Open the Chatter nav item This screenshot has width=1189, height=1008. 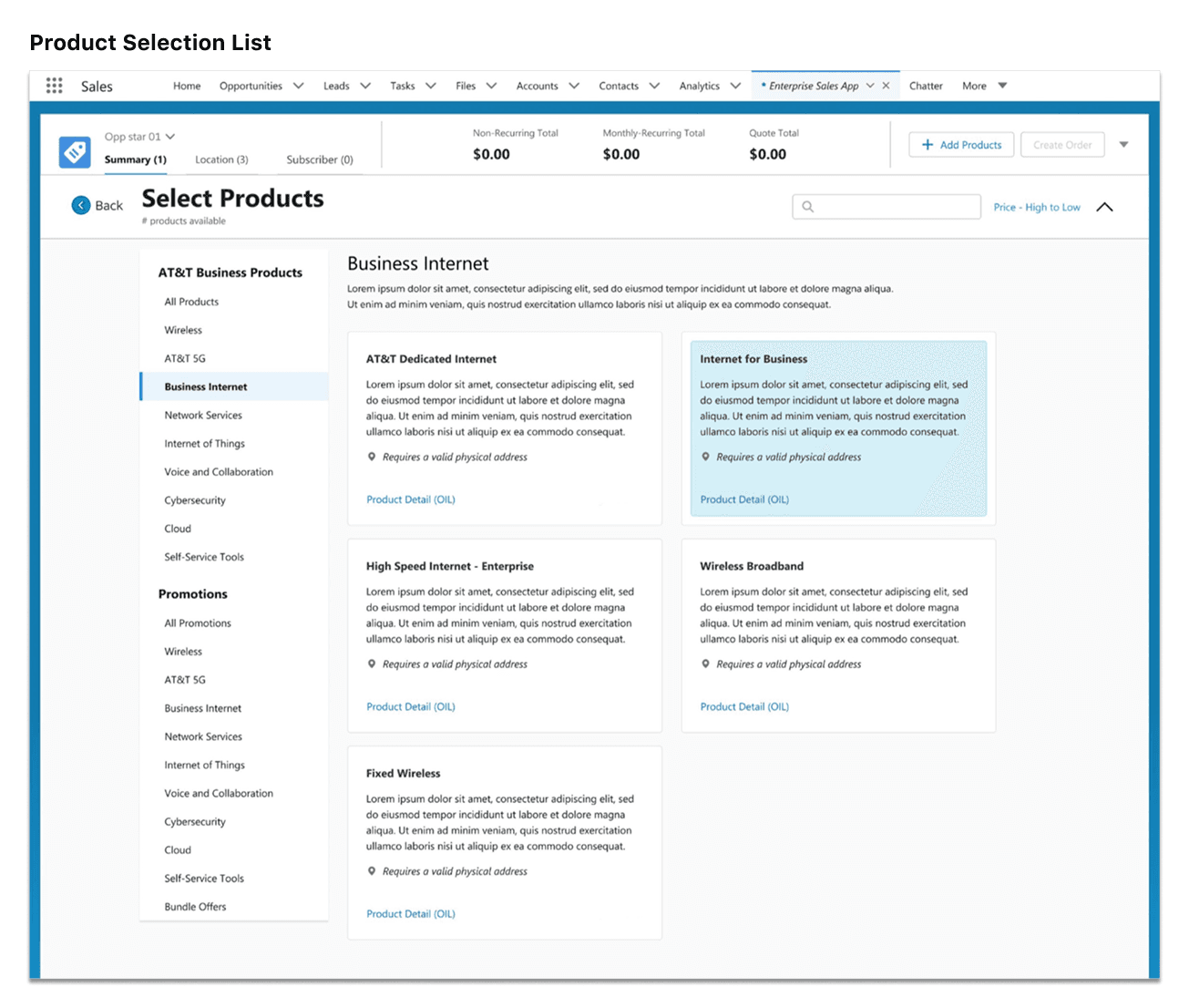(926, 86)
